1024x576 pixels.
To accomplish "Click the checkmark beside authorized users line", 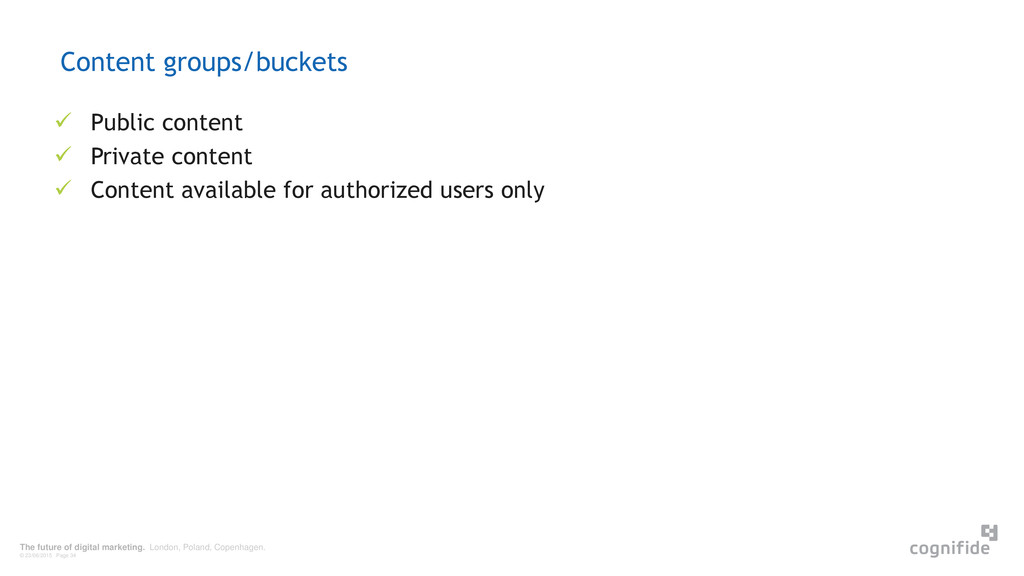I will [63, 188].
